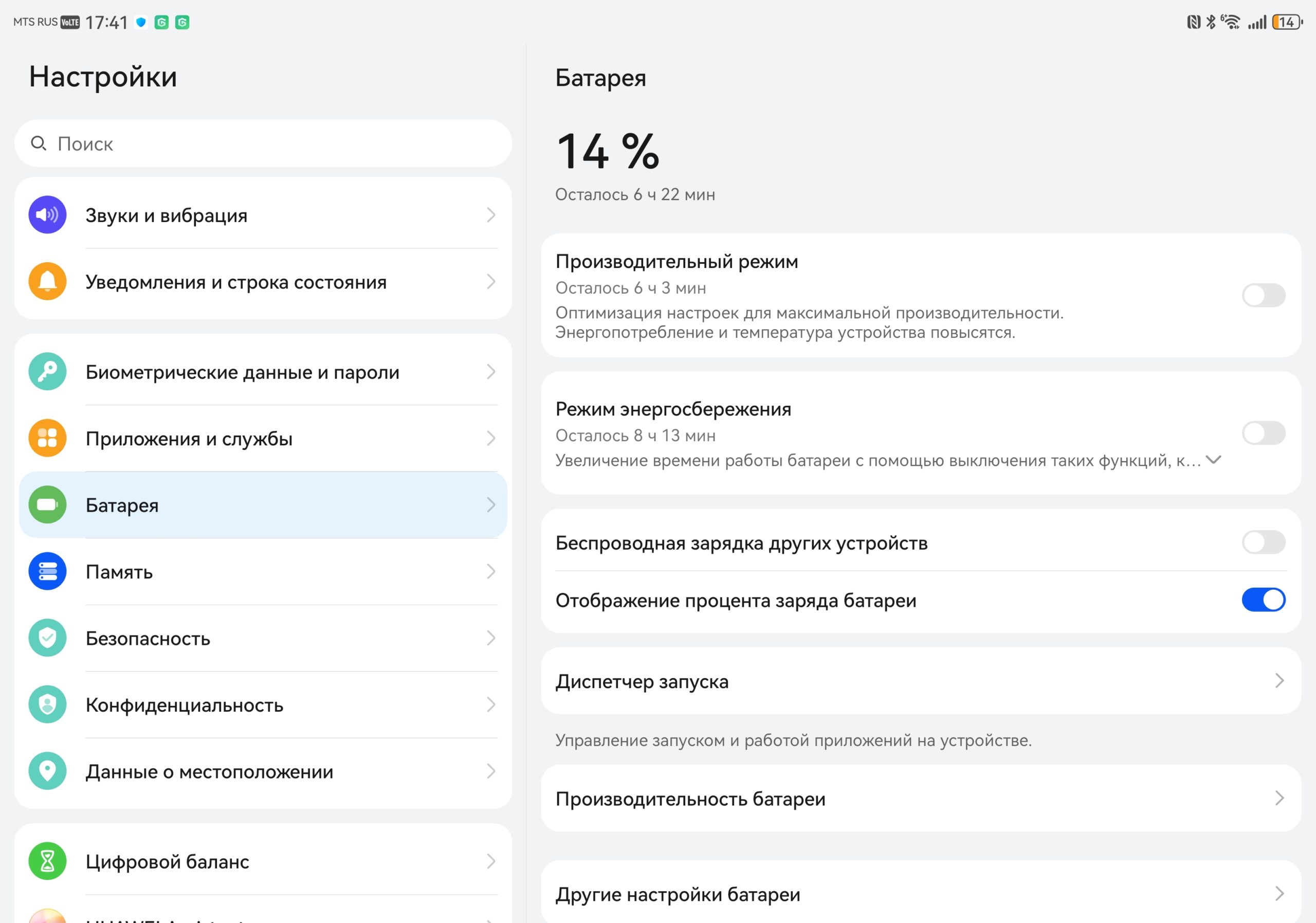
Task: Enable Производительный режим switch
Action: coord(1263,295)
